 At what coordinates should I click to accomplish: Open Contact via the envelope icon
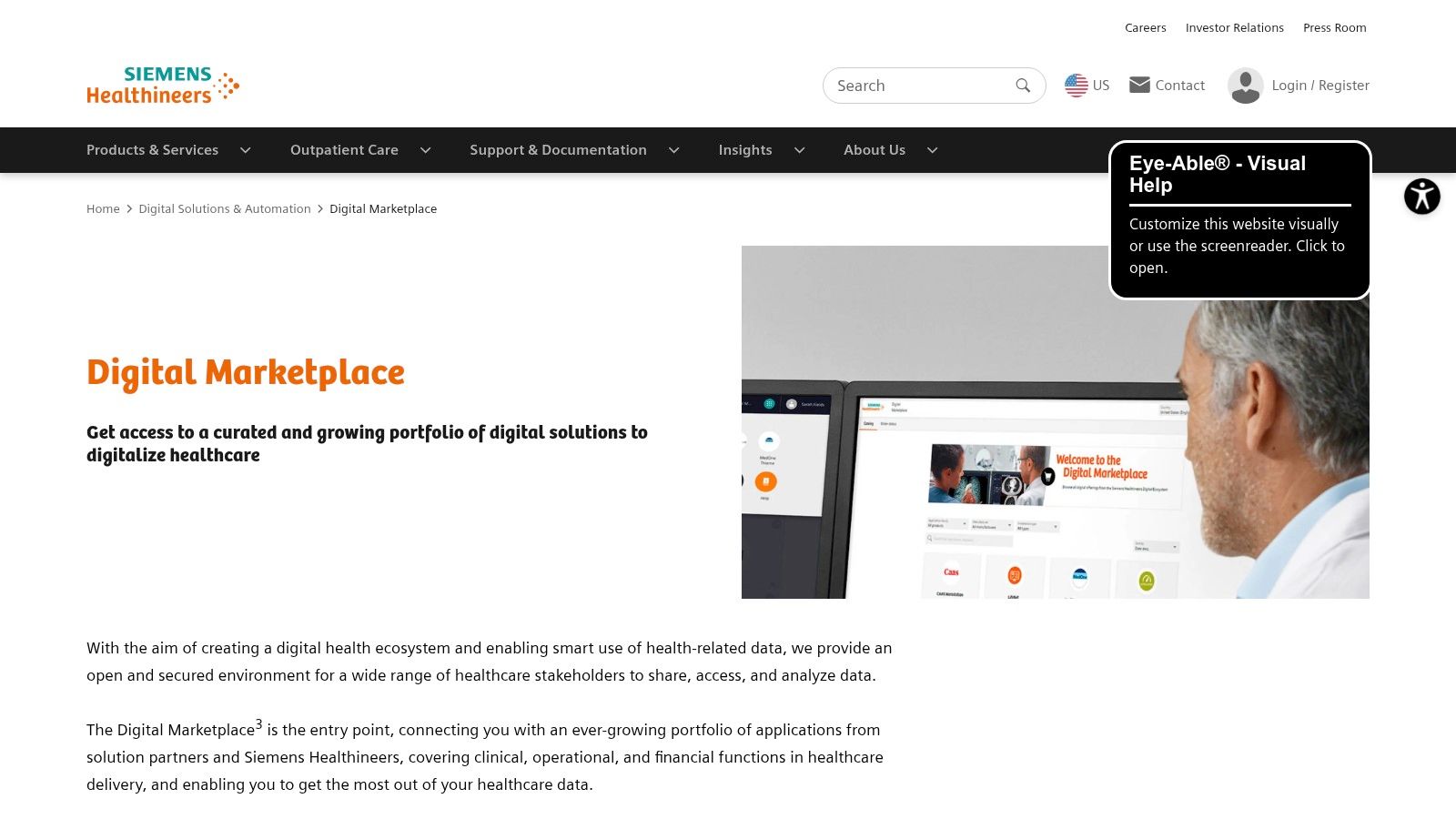pos(1139,85)
